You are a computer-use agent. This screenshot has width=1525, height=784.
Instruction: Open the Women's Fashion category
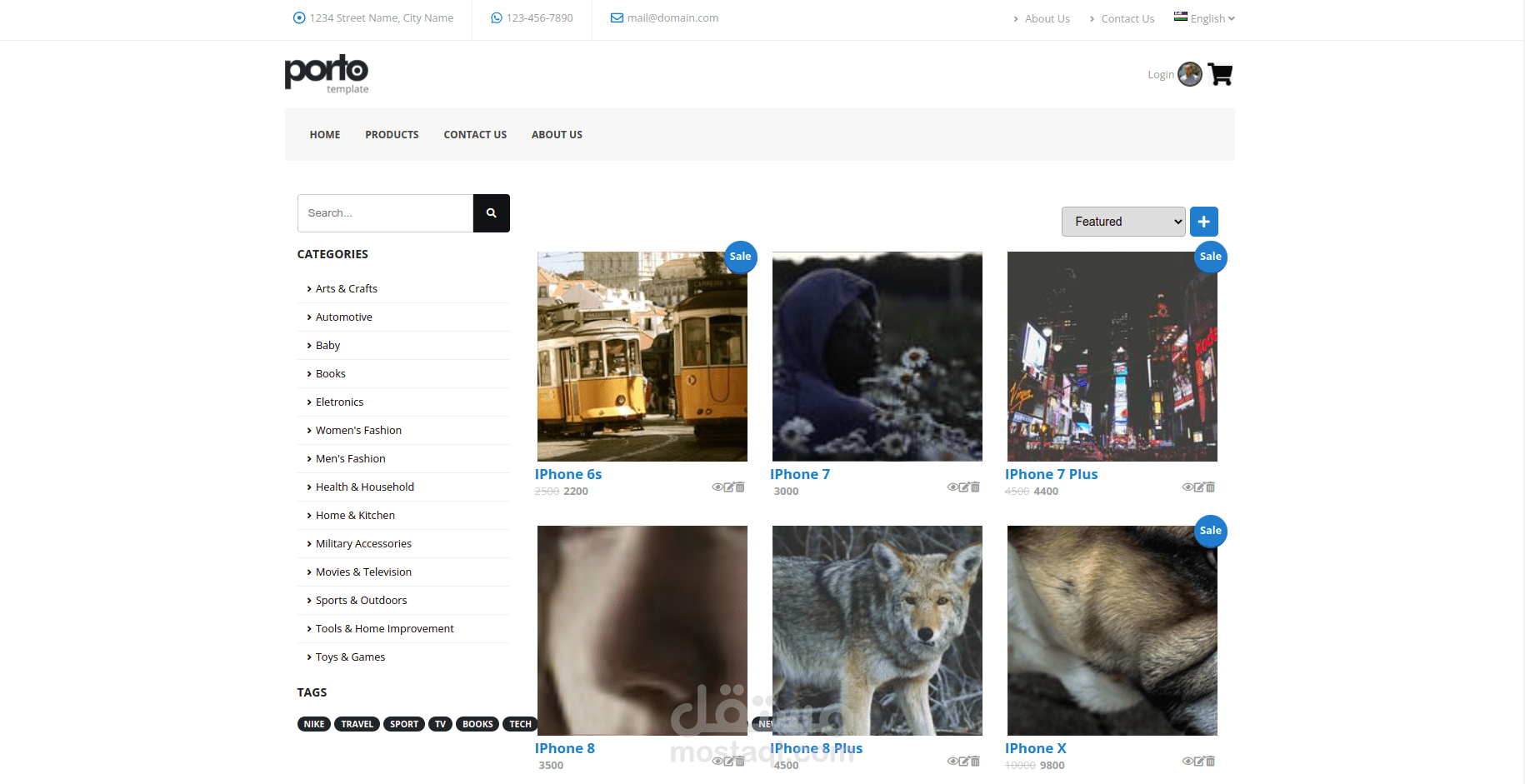[358, 431]
